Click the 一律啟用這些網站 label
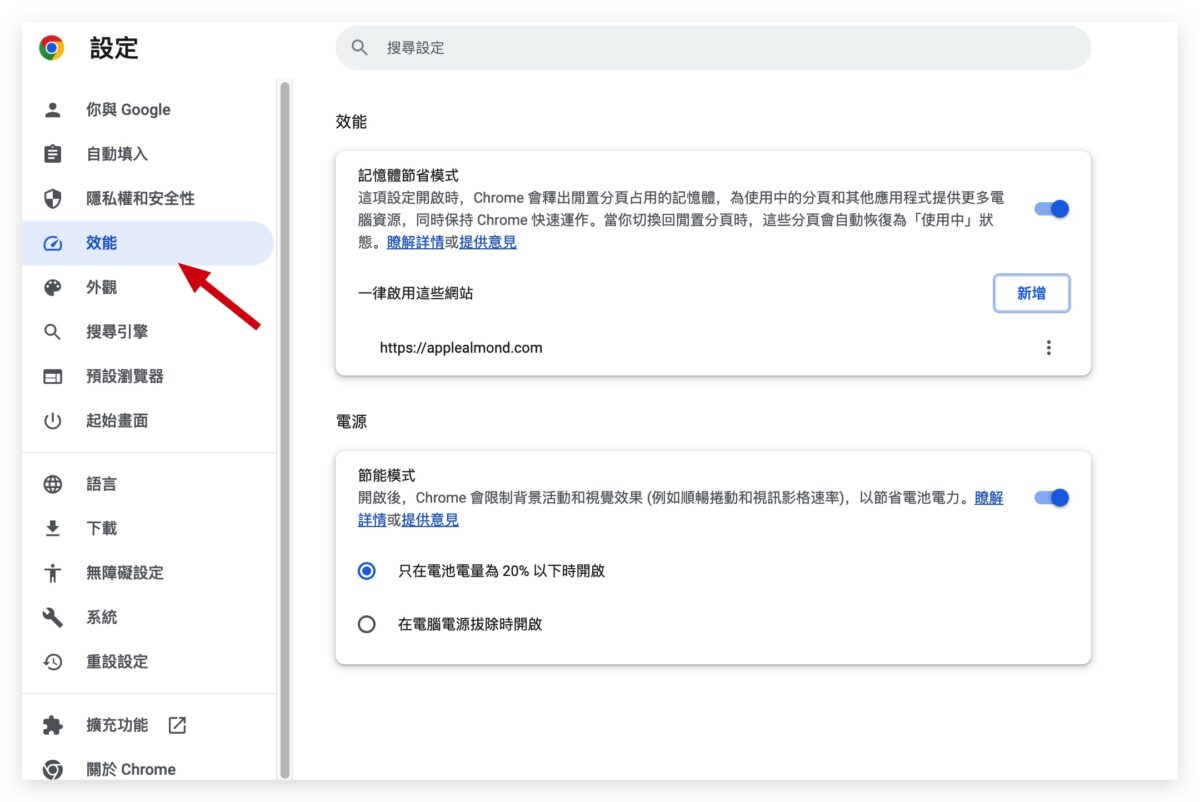 click(416, 294)
